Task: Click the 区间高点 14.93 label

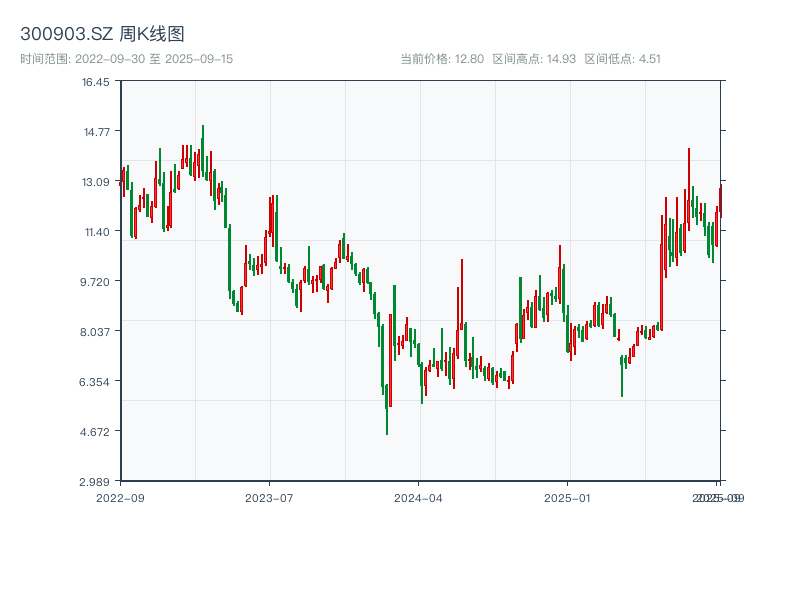Action: 534,59
